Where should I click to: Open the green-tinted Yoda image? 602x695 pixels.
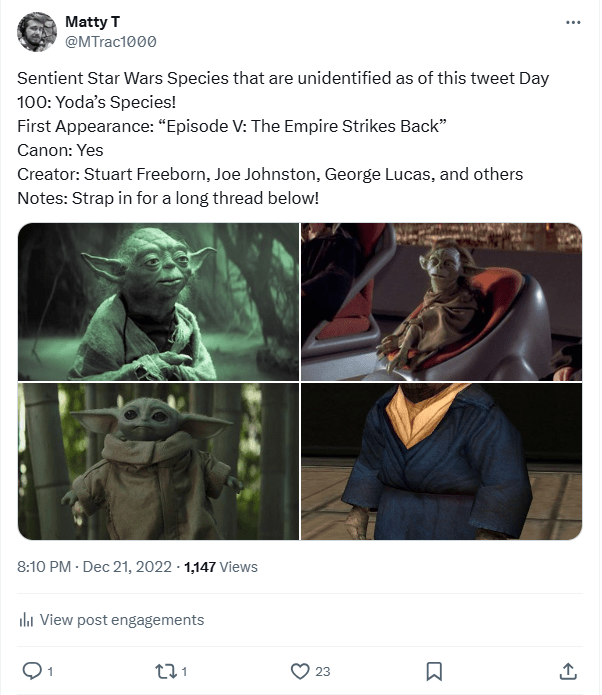[x=158, y=301]
